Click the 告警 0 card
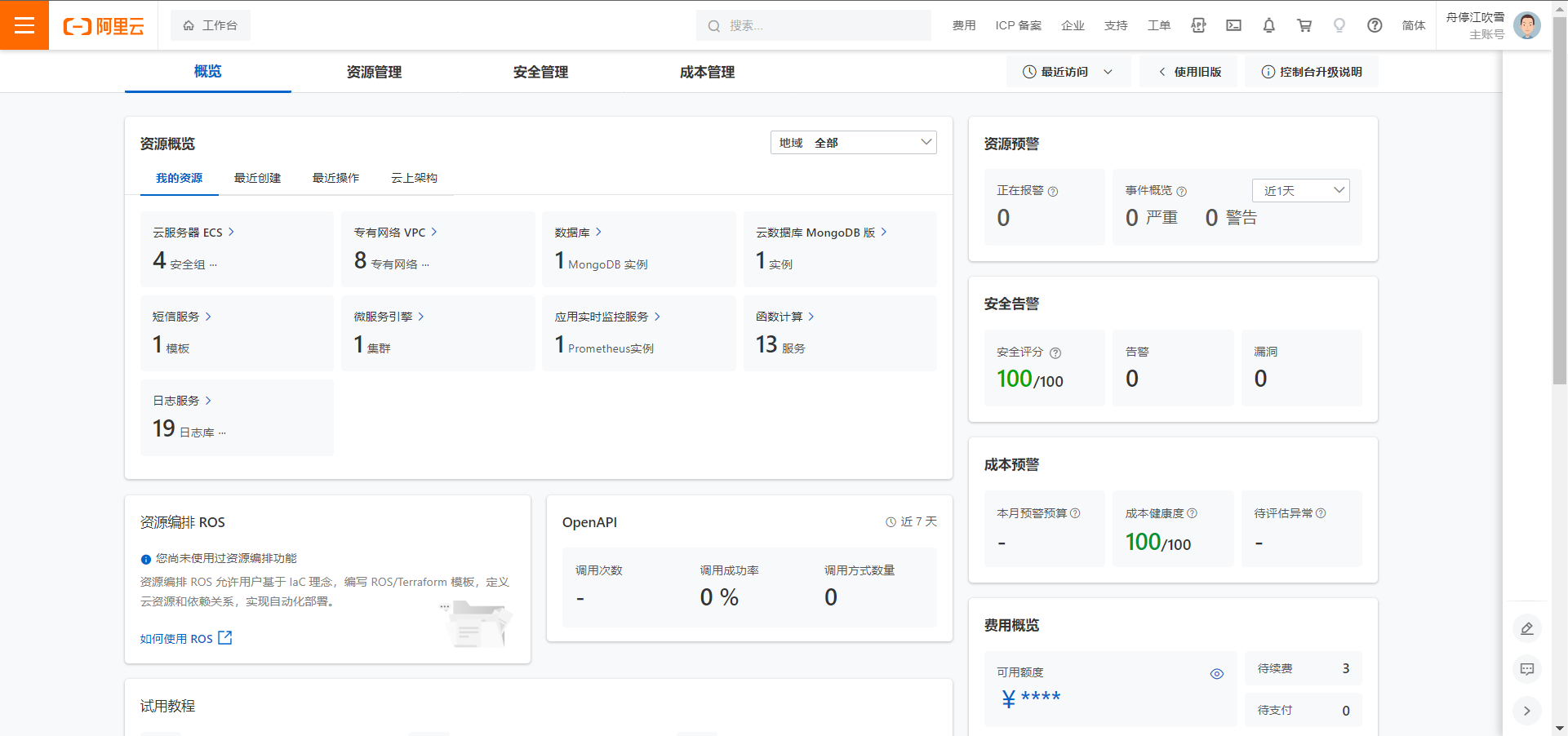This screenshot has height=736, width=1568. point(1173,368)
